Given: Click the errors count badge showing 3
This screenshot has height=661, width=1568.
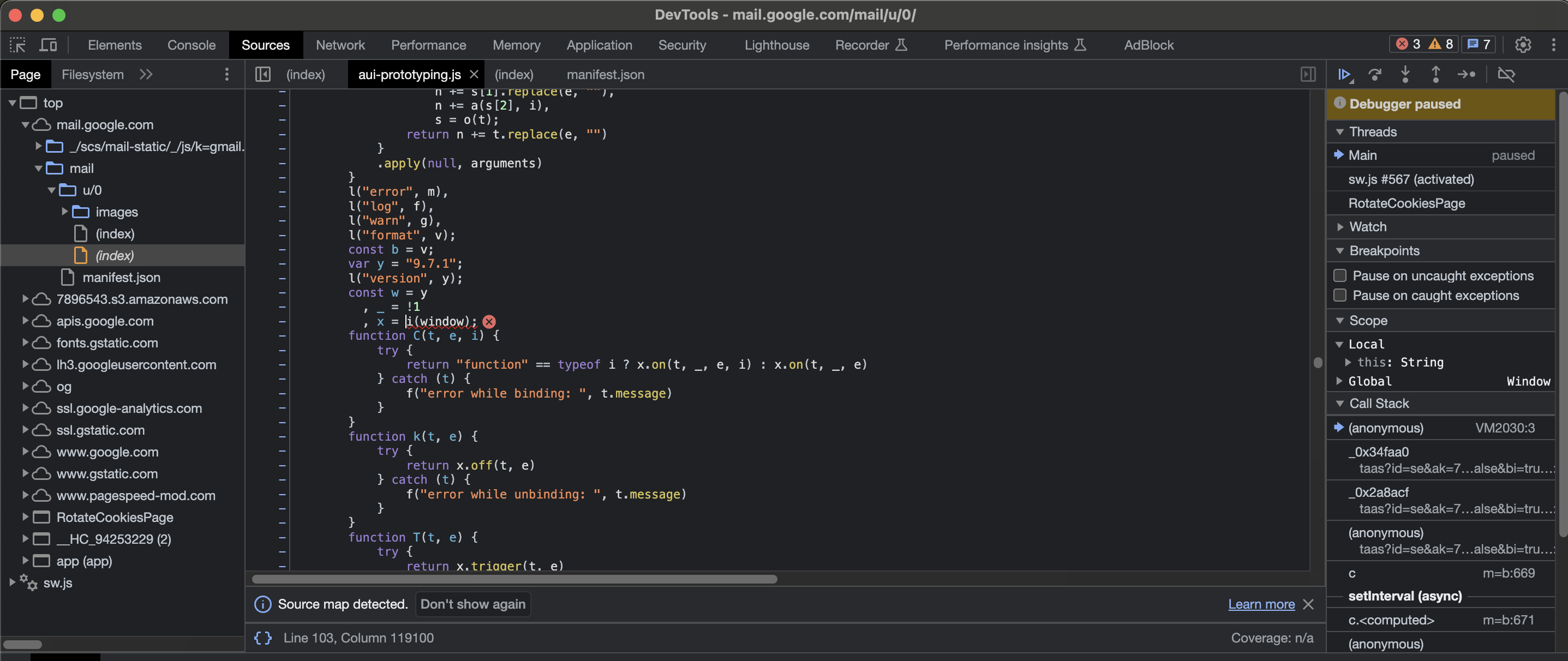Looking at the screenshot, I should [1408, 44].
